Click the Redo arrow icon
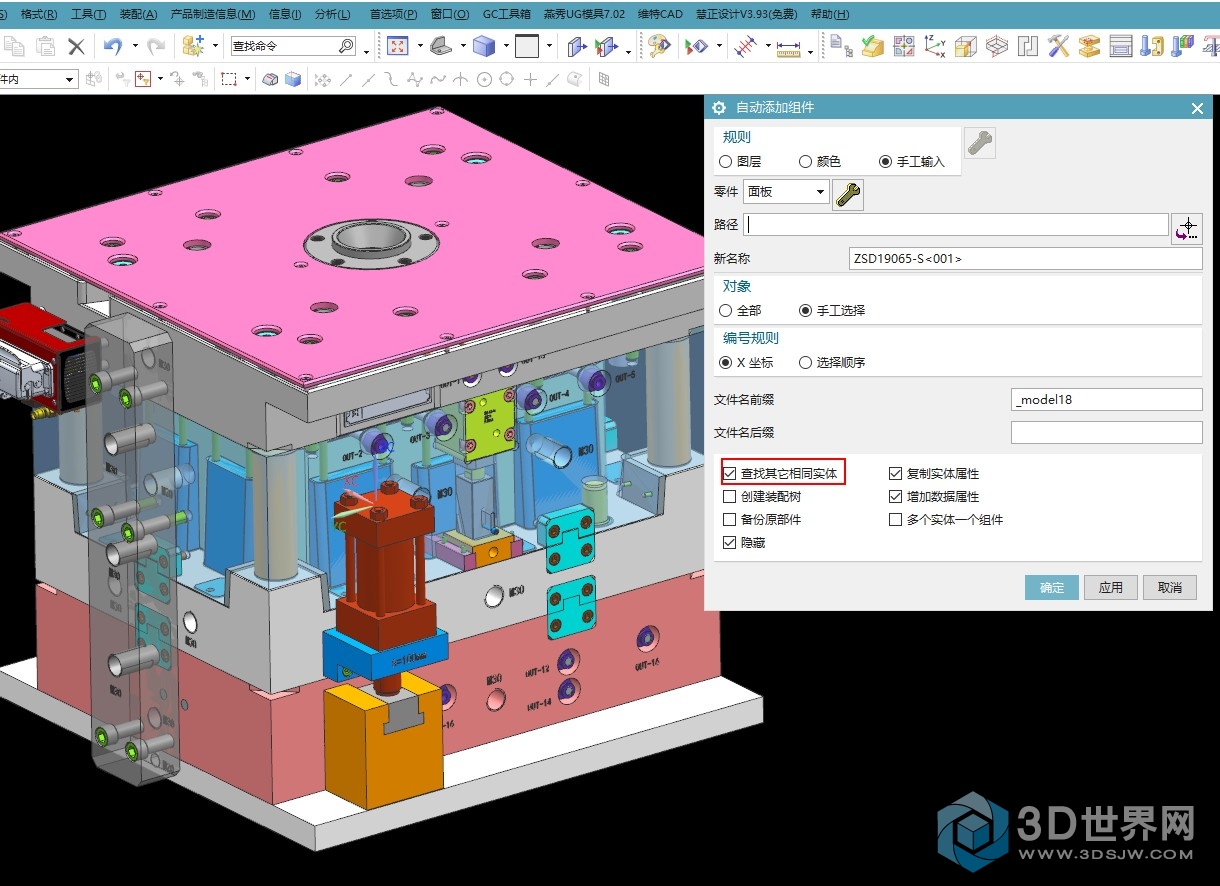Screen dimensions: 1220x886 tap(156, 46)
